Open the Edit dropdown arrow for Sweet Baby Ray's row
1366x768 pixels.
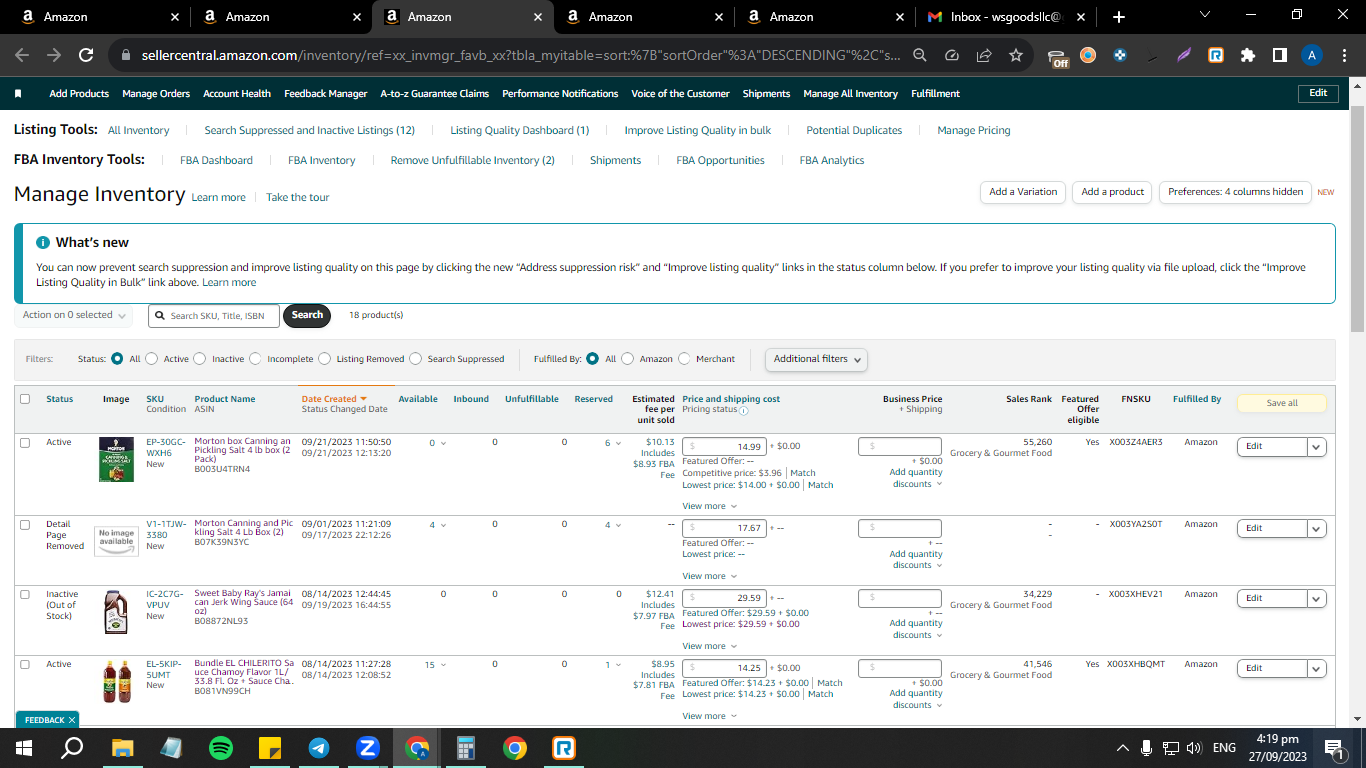[x=1317, y=599]
